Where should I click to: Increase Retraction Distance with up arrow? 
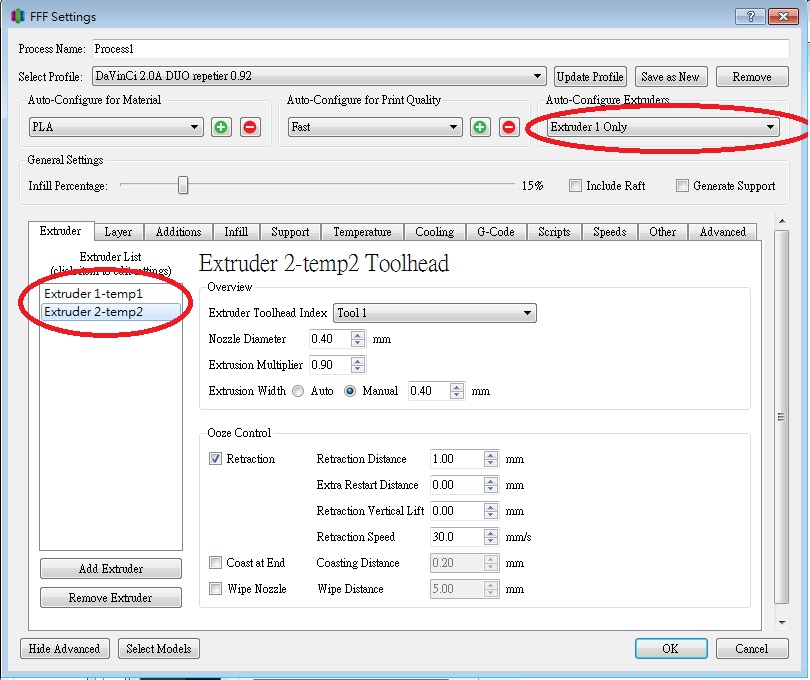tap(491, 455)
